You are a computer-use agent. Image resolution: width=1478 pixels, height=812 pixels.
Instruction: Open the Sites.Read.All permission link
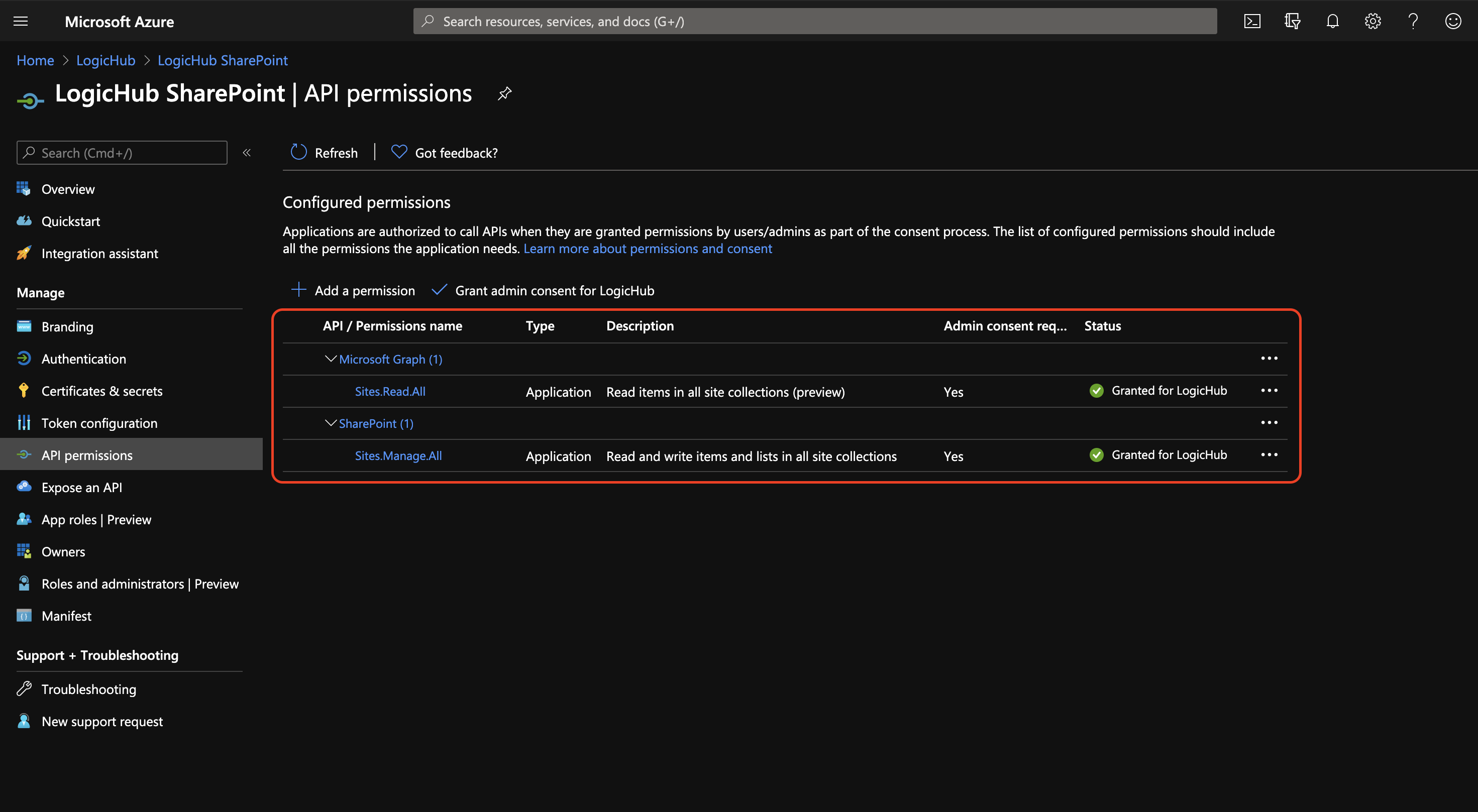pos(390,391)
